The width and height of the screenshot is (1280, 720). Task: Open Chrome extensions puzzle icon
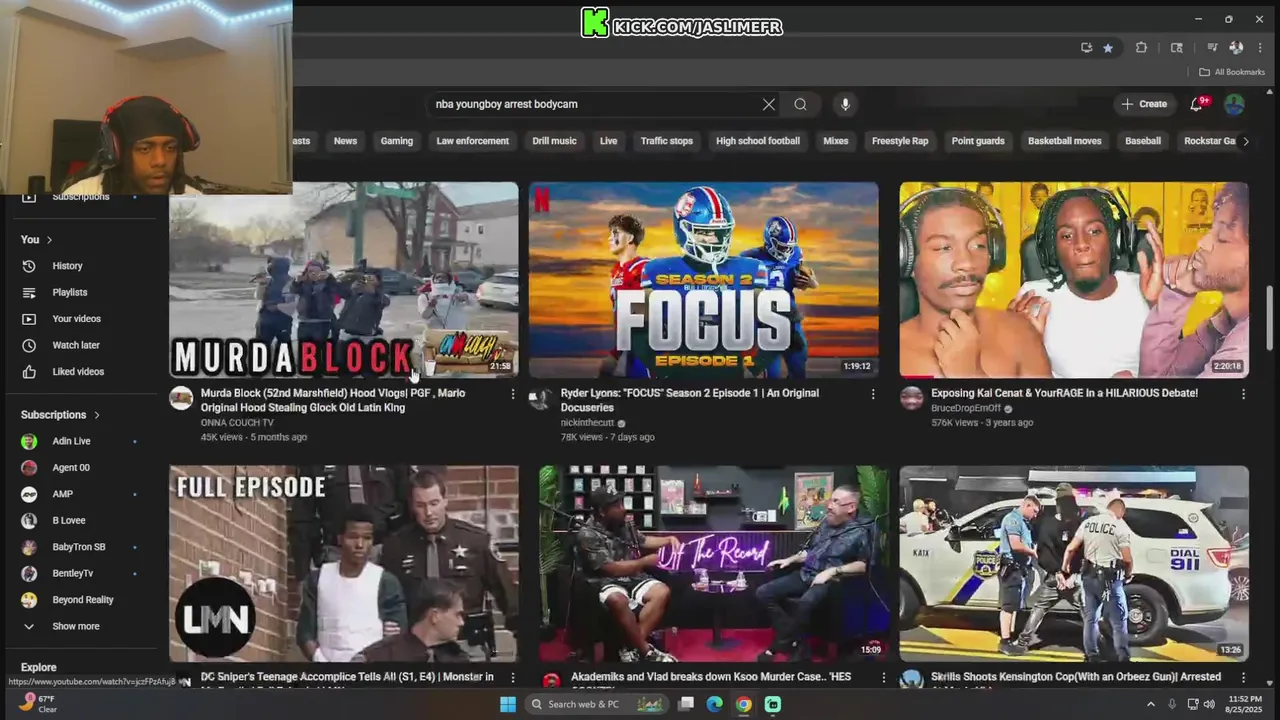point(1141,47)
